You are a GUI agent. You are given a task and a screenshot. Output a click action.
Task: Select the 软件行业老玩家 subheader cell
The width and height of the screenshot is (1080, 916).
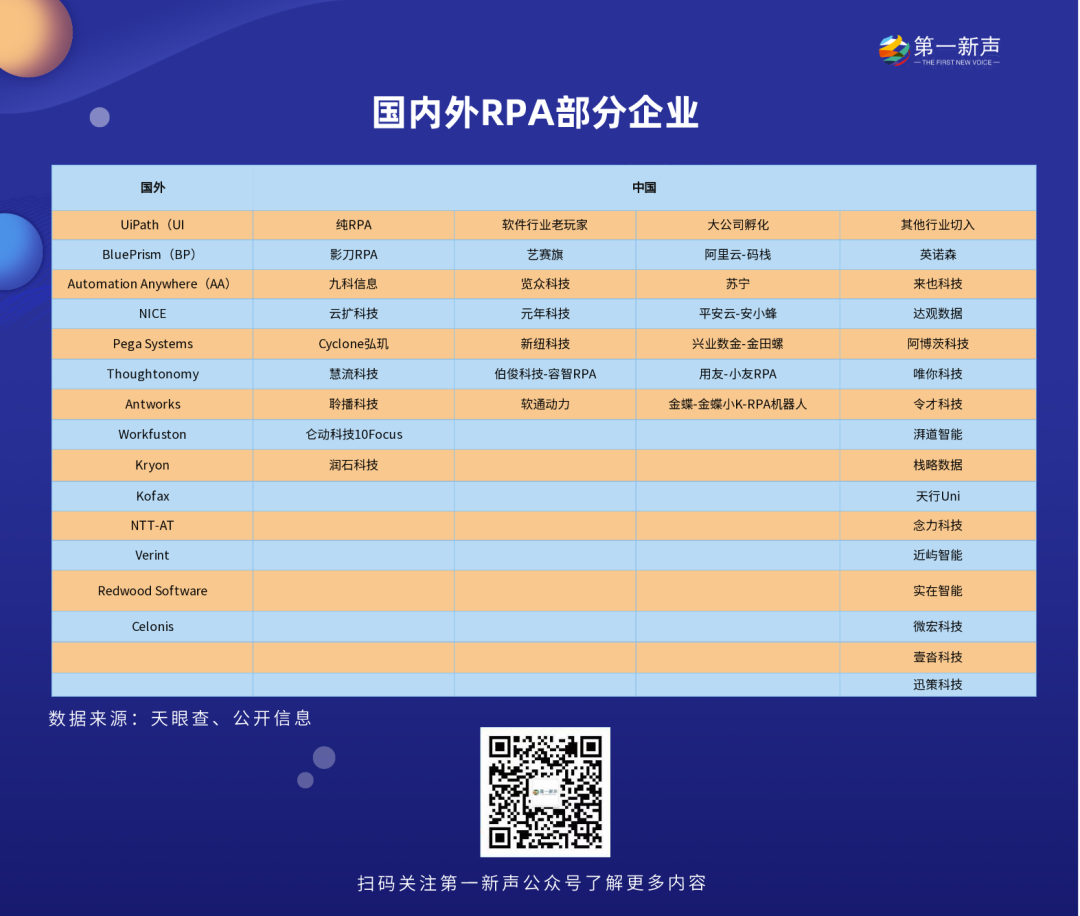tap(545, 225)
